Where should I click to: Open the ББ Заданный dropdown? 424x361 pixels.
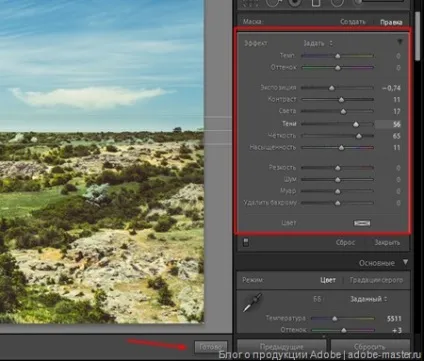(368, 299)
